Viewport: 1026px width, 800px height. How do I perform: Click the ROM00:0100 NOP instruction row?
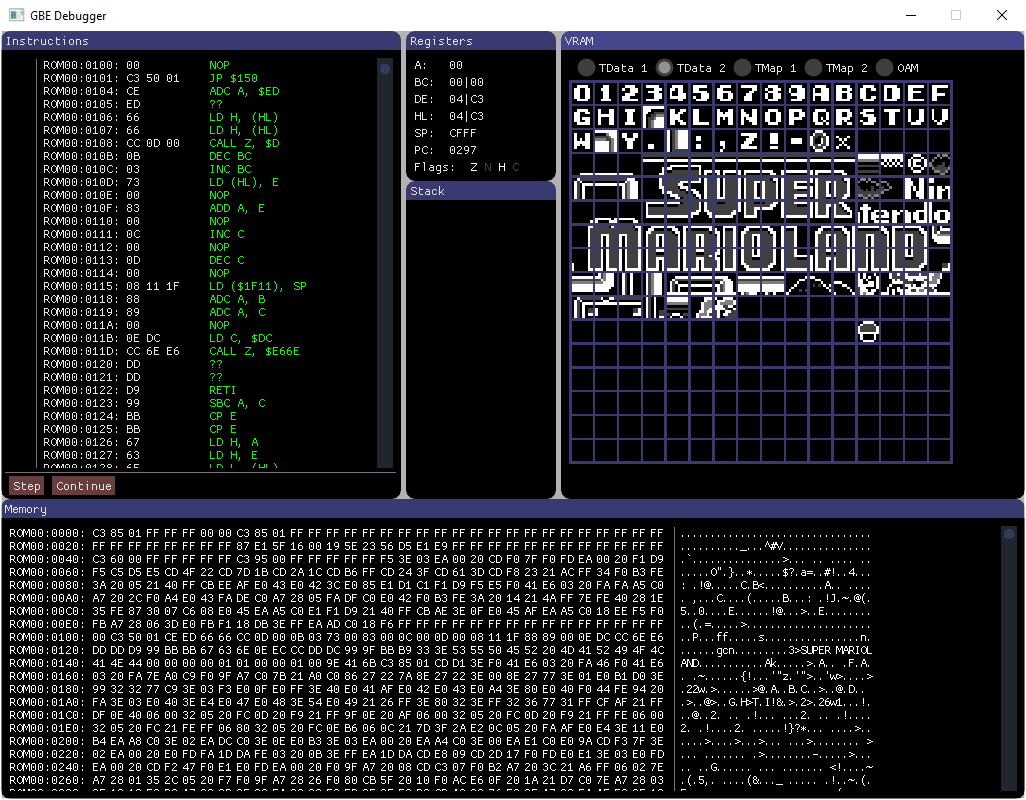pos(136,65)
